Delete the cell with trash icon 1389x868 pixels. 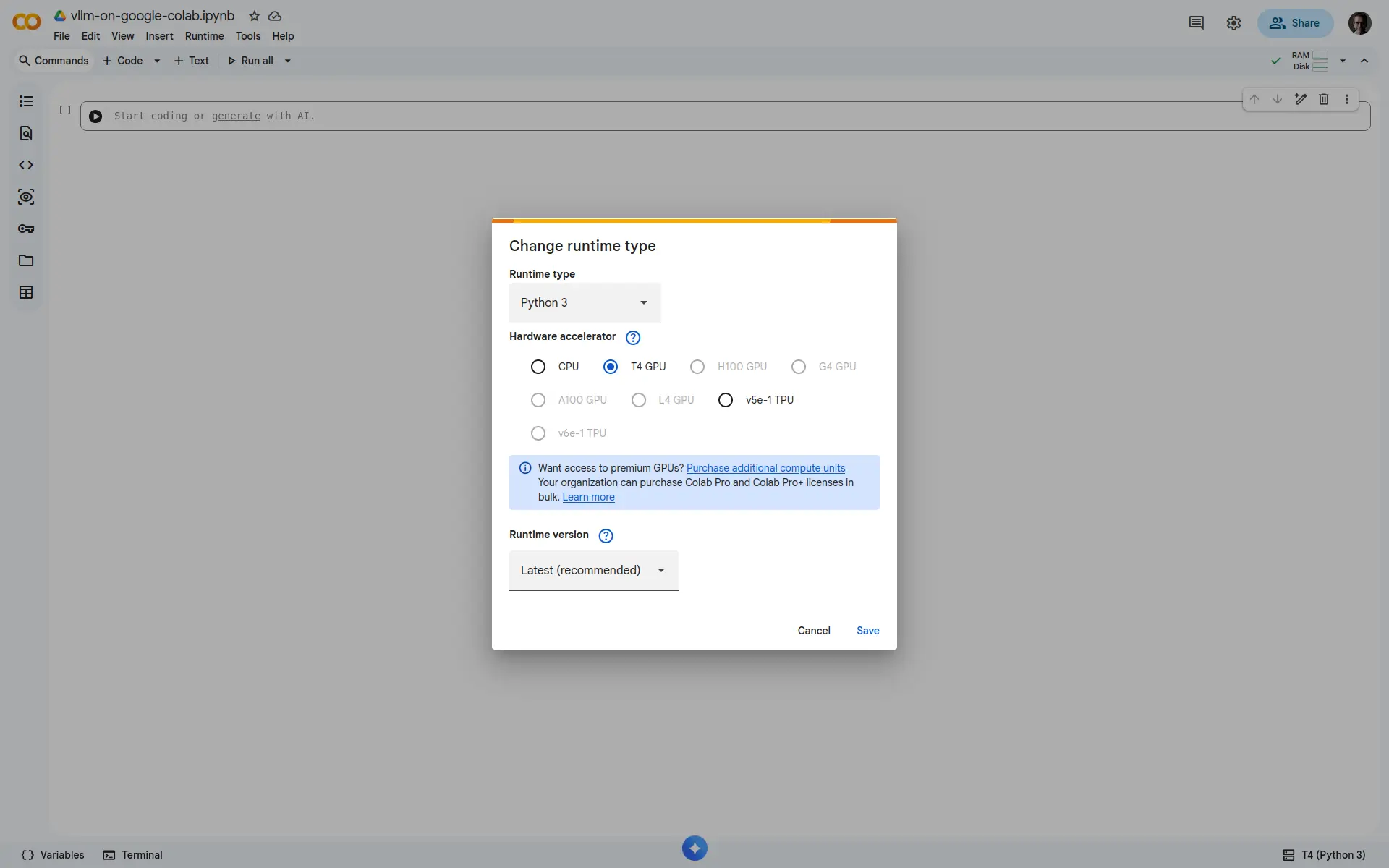click(x=1324, y=99)
